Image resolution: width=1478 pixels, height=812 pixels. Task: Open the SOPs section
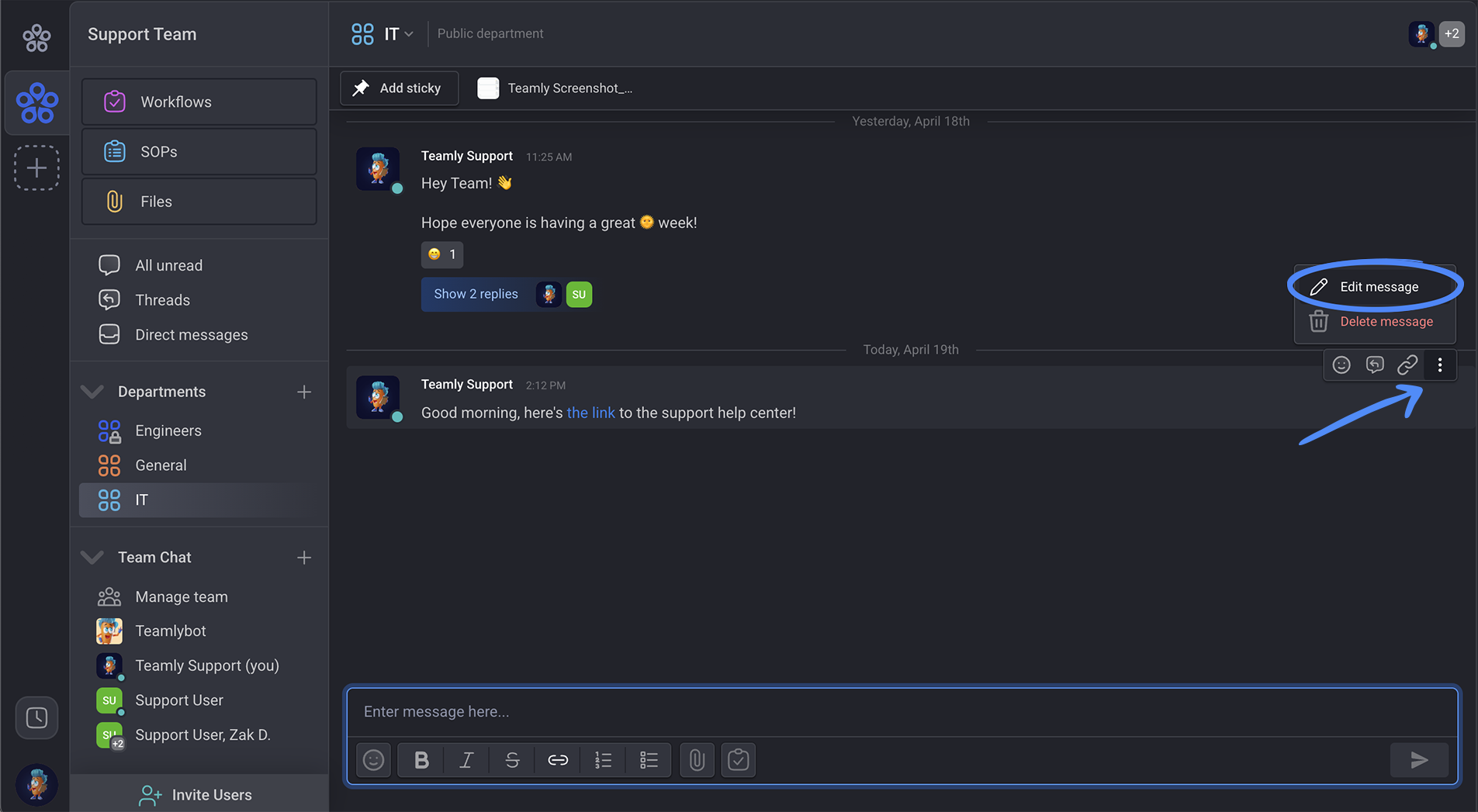tap(199, 151)
